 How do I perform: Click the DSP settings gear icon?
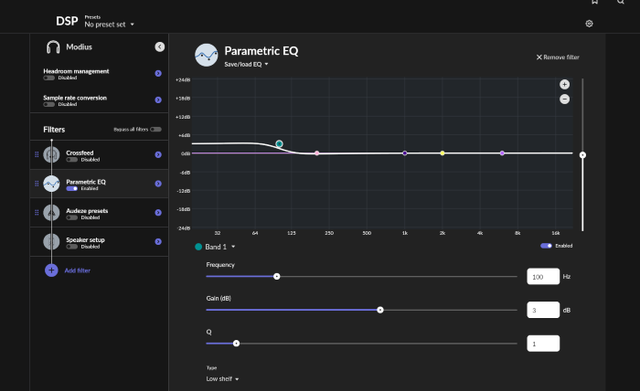point(589,24)
